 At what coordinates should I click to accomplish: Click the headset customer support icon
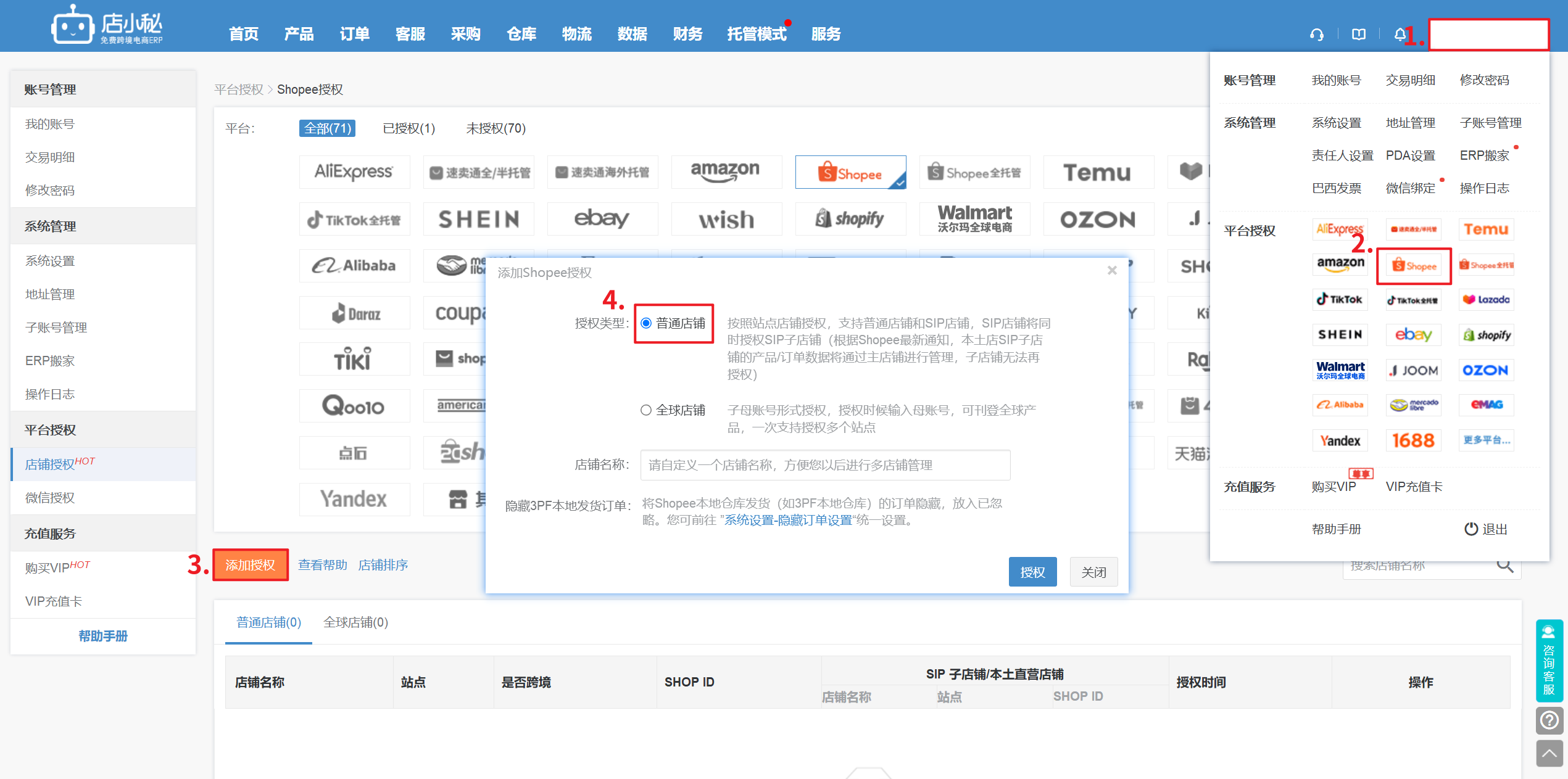pos(1316,35)
